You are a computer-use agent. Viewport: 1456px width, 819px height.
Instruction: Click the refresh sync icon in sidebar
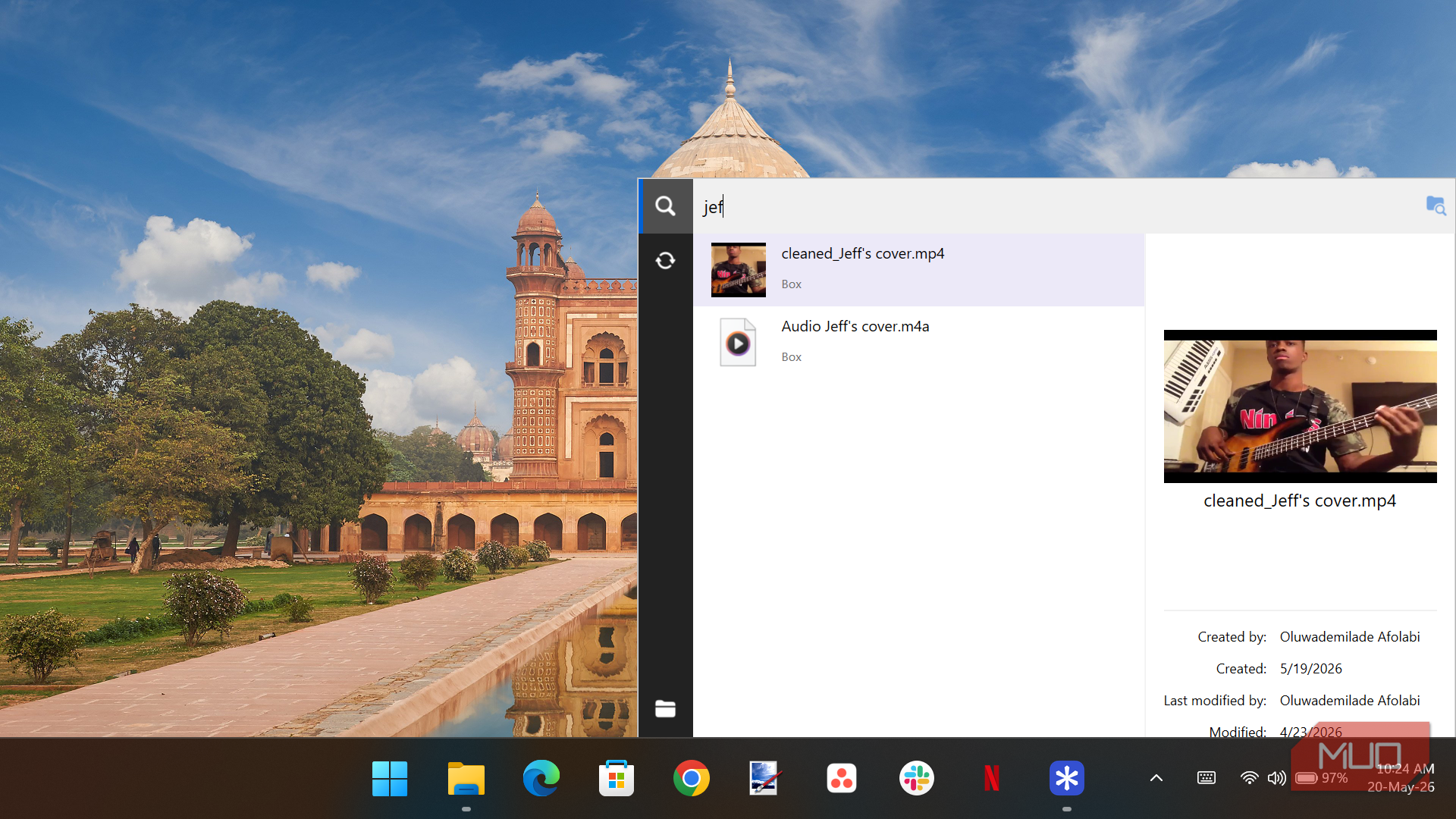665,261
